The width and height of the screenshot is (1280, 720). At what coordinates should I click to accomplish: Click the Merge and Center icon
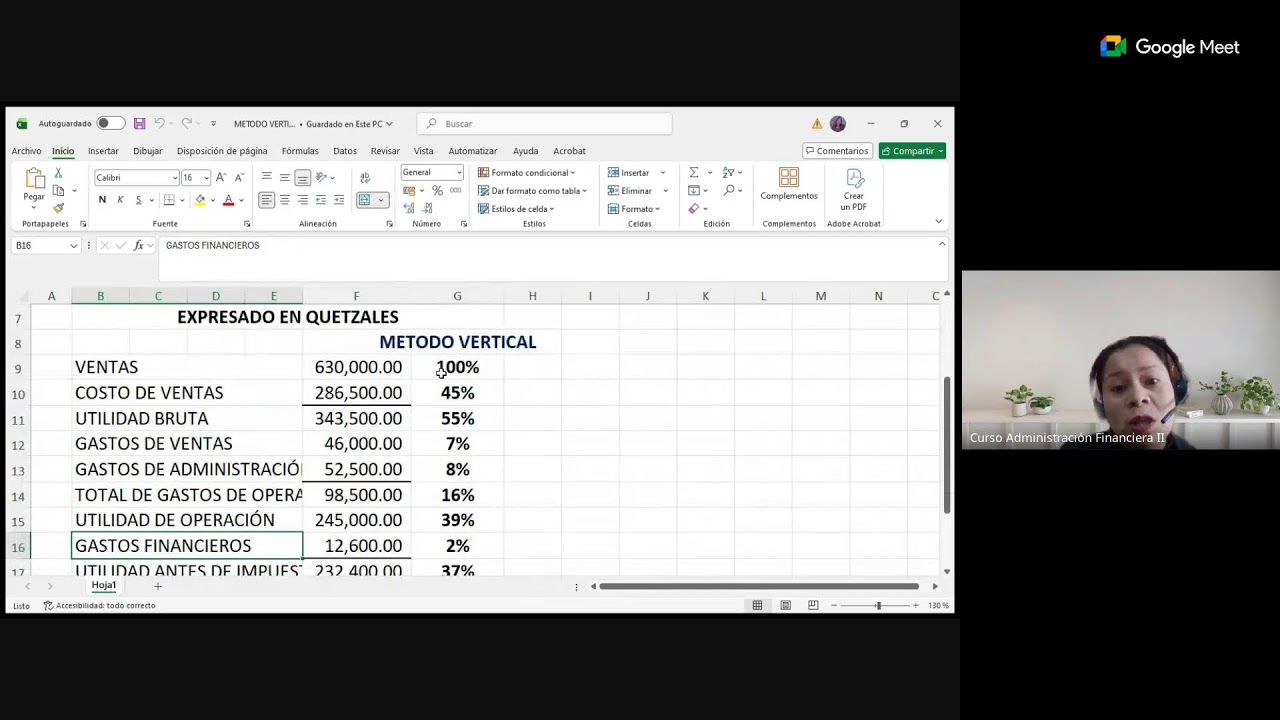(x=365, y=200)
